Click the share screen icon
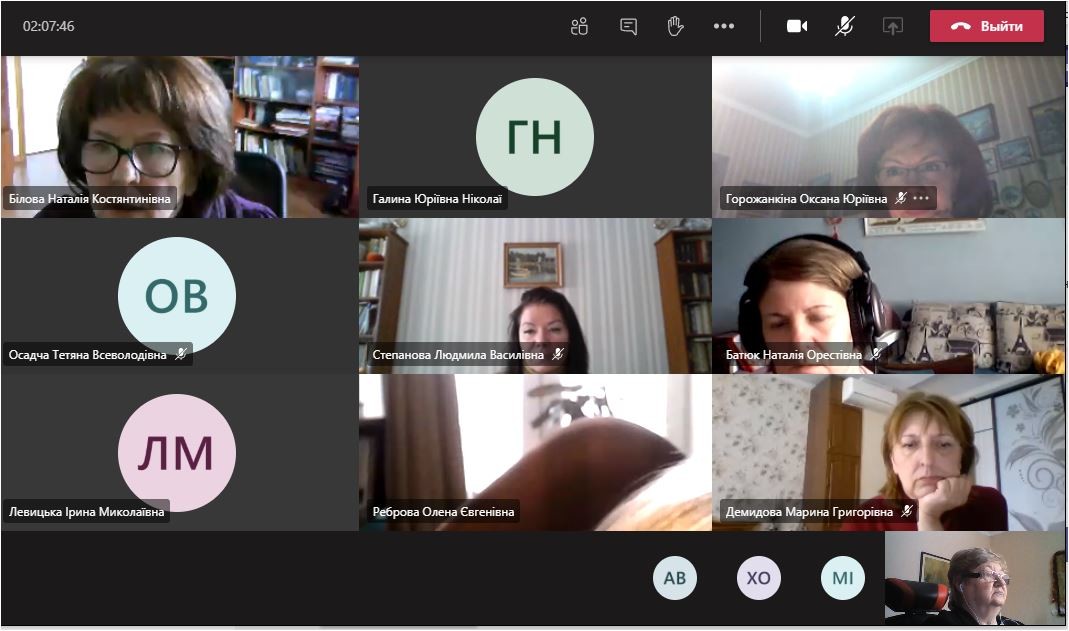The image size is (1069, 631). coord(893,27)
